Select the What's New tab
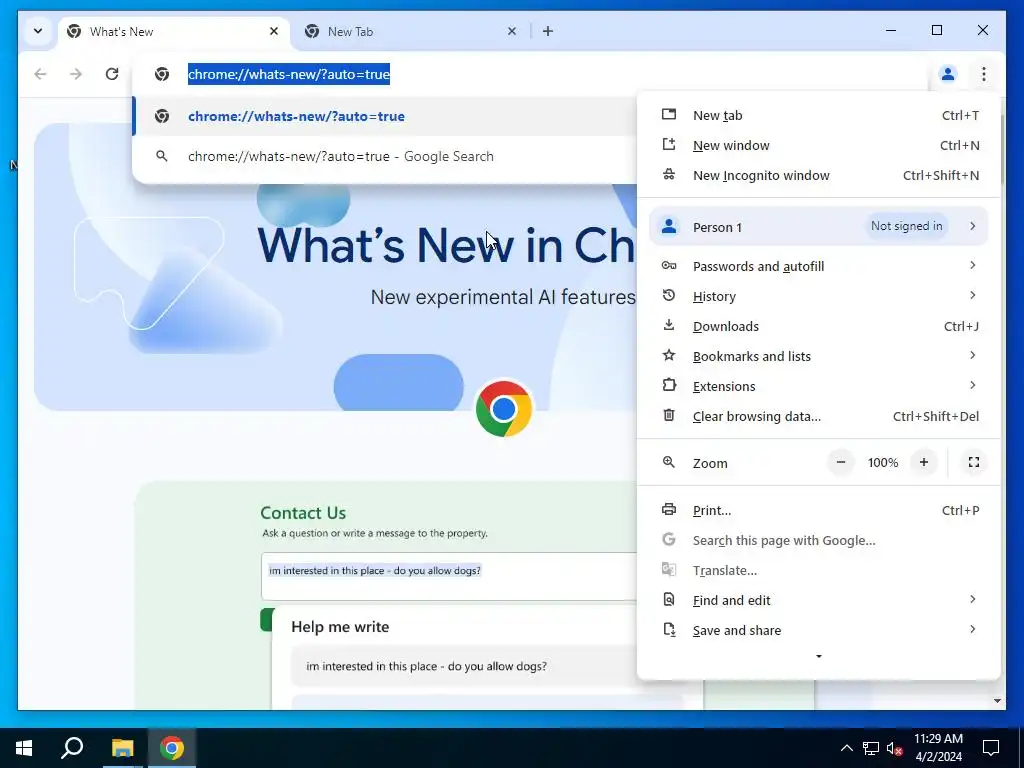This screenshot has width=1024, height=768. coord(174,31)
